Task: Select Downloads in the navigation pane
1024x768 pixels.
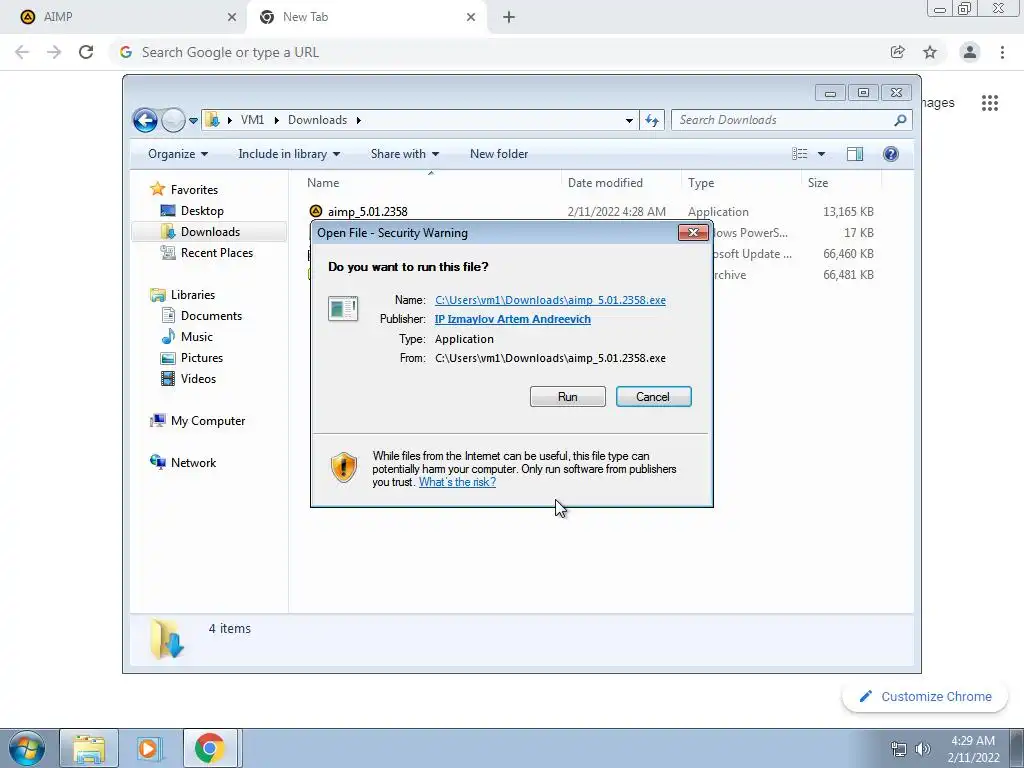Action: tap(210, 232)
